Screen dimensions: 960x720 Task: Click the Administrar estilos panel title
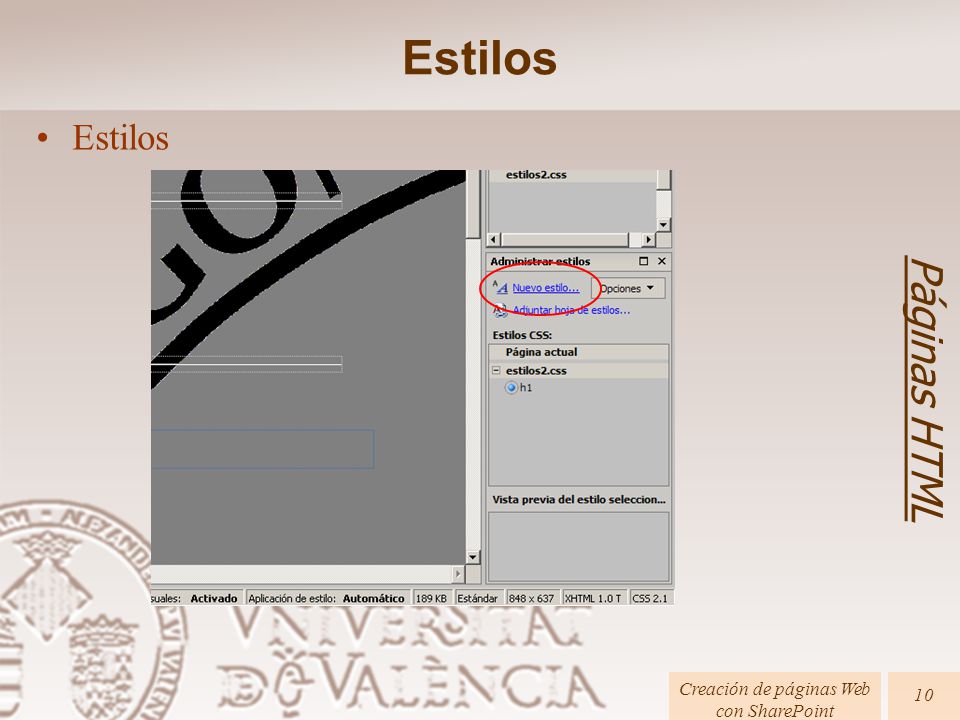tap(540, 261)
